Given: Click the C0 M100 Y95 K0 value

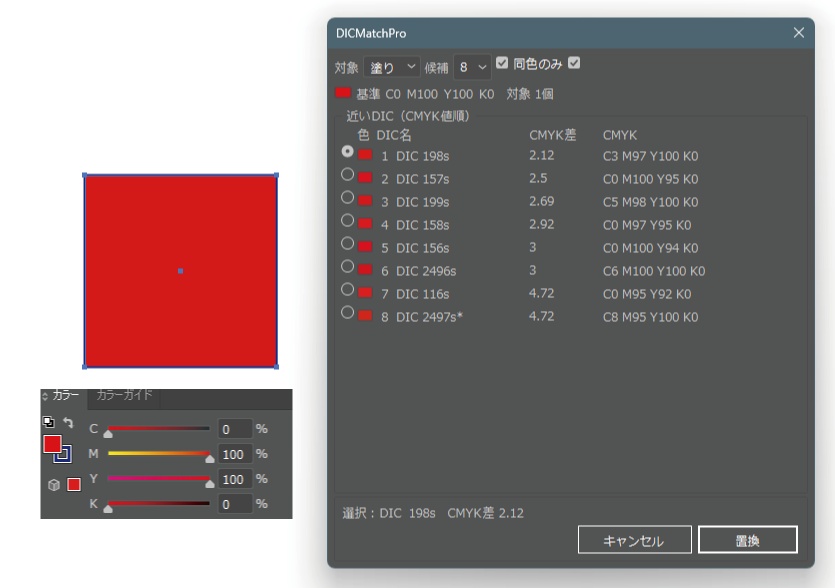Looking at the screenshot, I should 650,179.
